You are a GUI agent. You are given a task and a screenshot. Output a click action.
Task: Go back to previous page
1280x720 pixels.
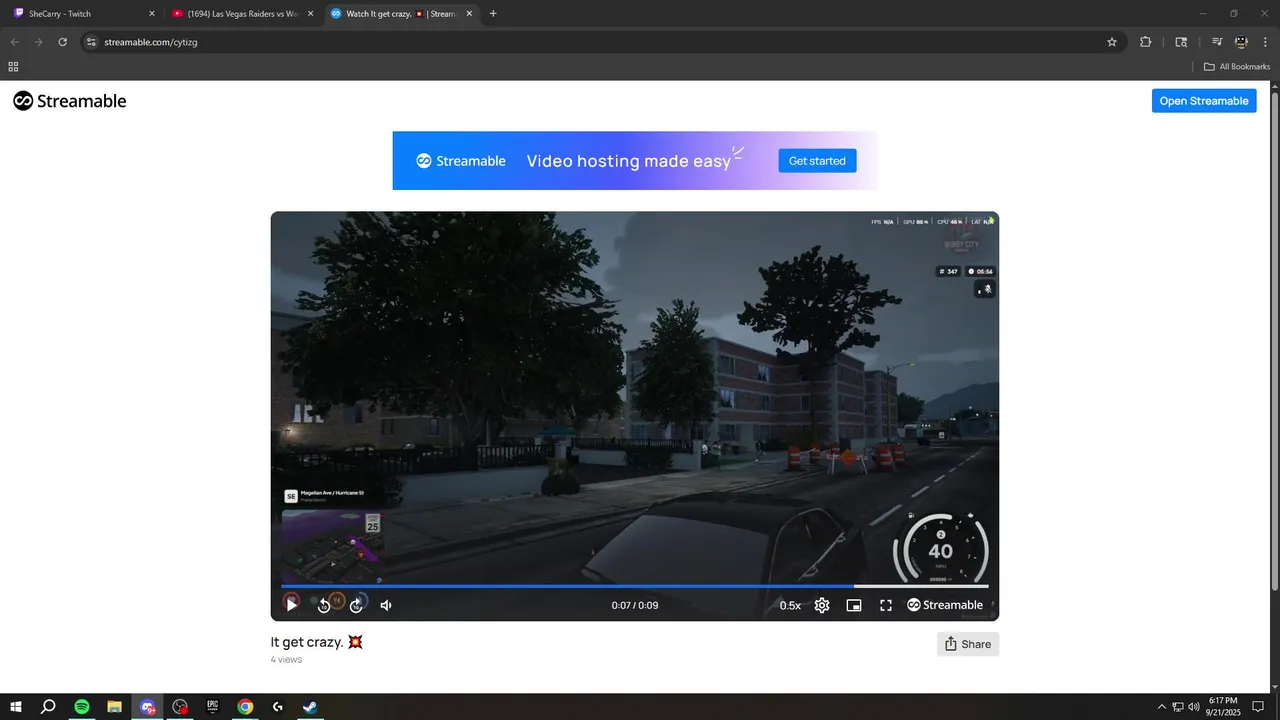(14, 42)
